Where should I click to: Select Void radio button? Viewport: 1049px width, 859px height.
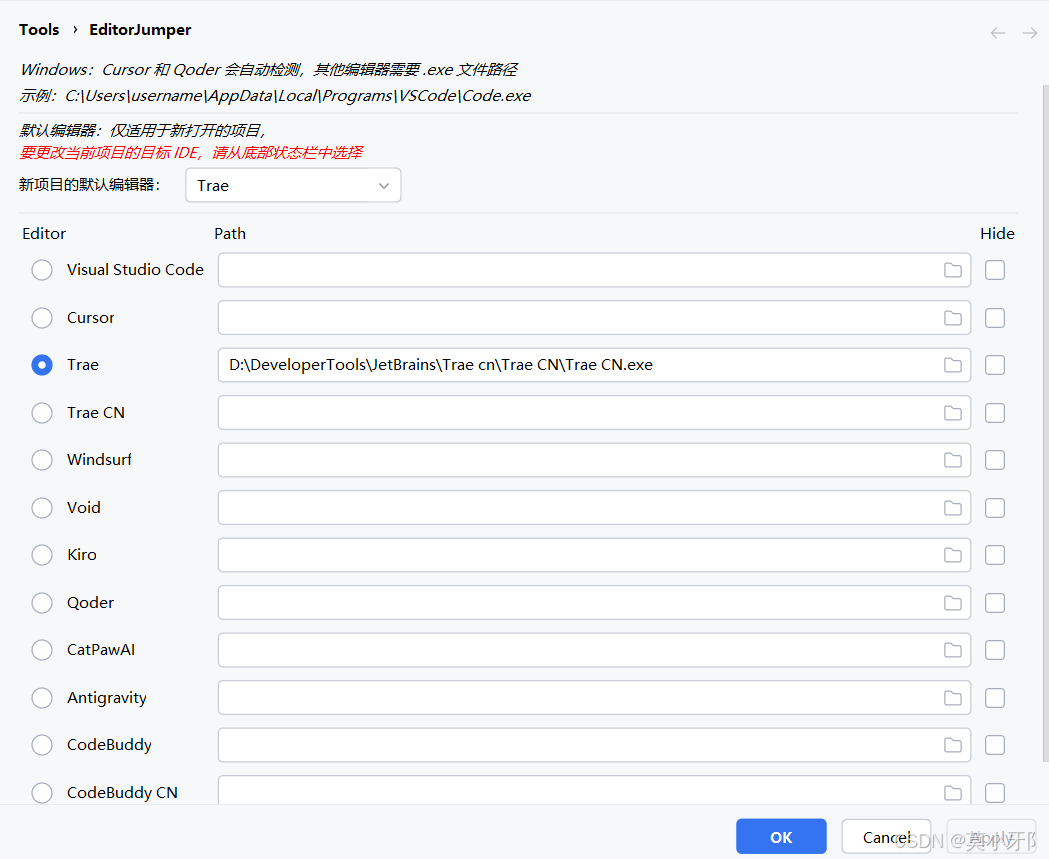coord(42,508)
